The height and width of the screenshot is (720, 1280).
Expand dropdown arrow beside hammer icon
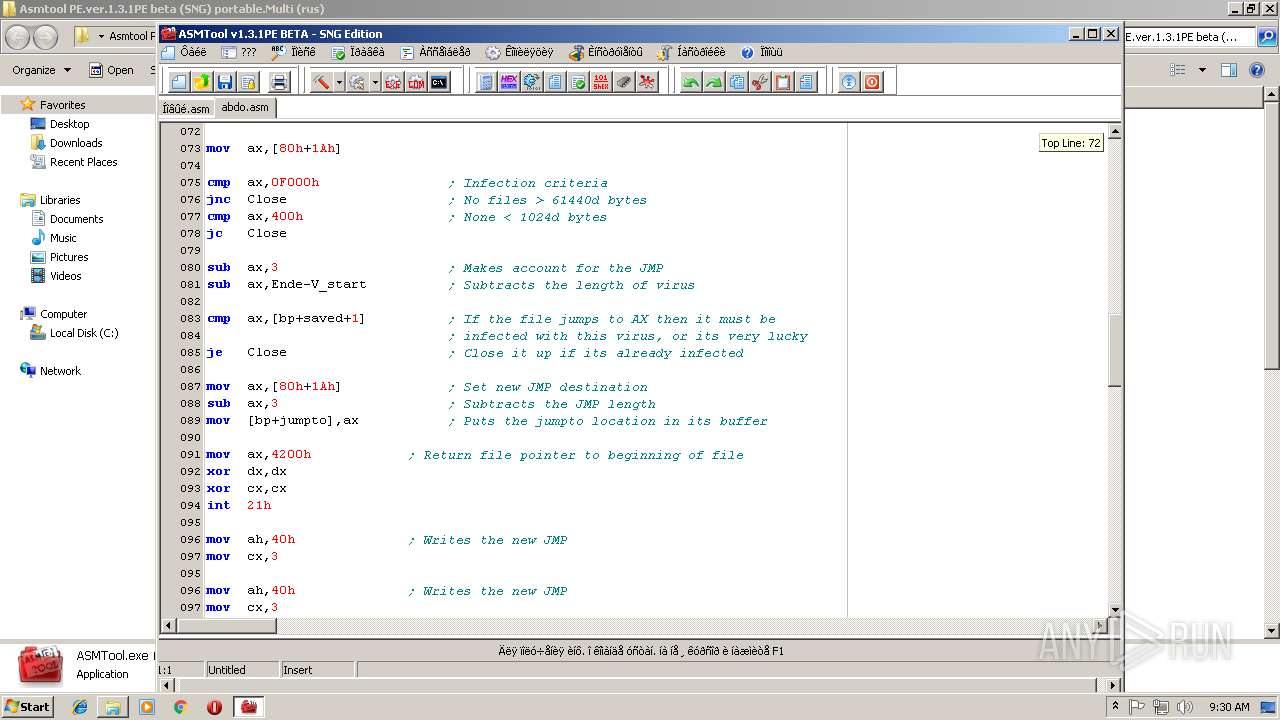[339, 82]
